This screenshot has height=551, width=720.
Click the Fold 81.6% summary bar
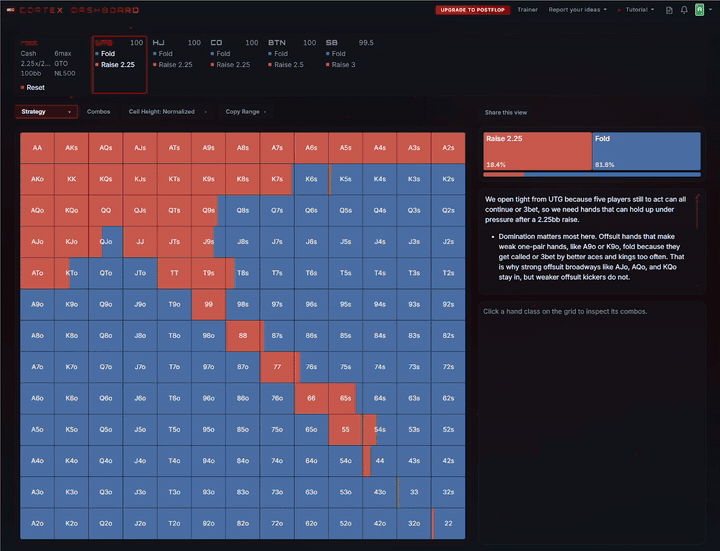[647, 151]
